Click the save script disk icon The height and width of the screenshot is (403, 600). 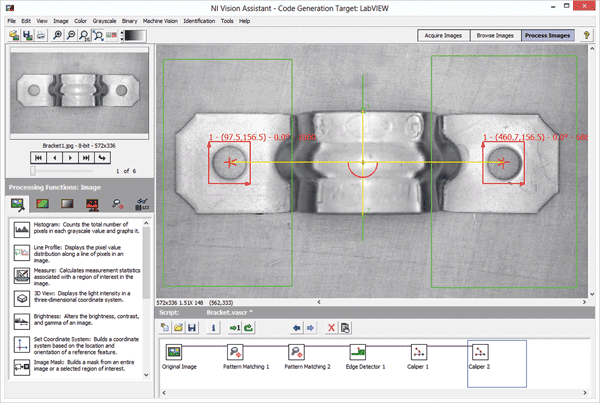click(192, 328)
